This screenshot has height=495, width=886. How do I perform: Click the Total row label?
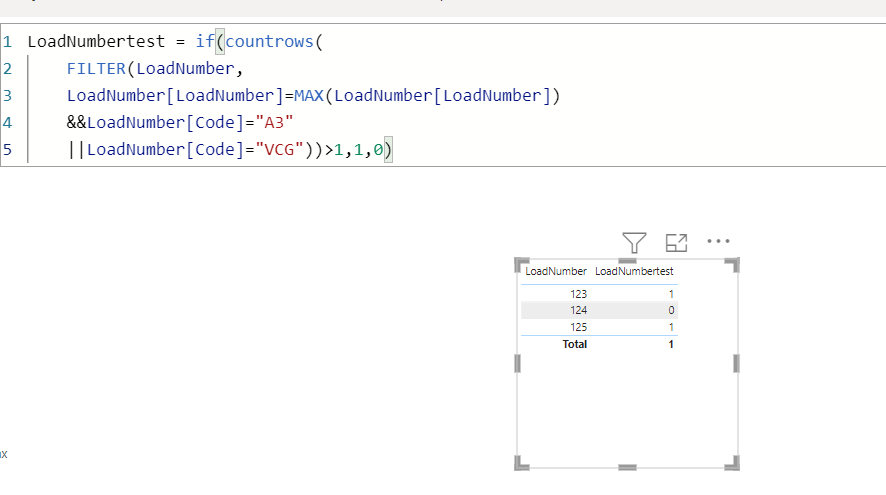575,344
